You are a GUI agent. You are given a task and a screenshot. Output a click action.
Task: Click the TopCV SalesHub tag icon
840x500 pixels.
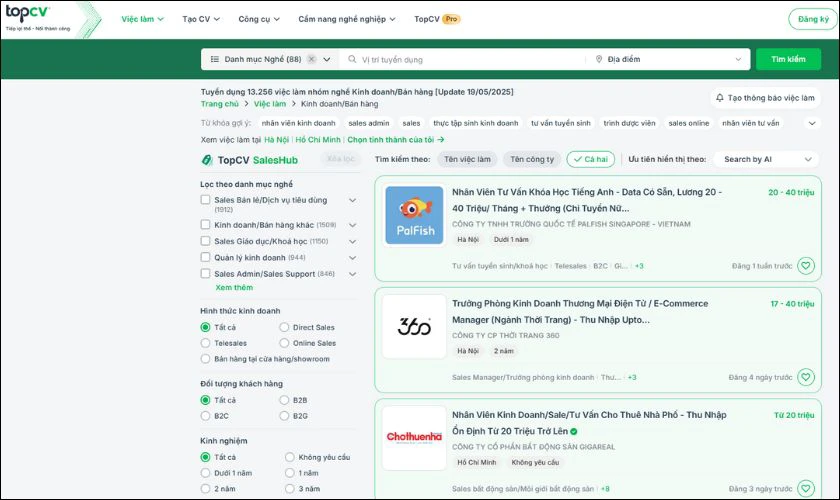click(x=207, y=160)
